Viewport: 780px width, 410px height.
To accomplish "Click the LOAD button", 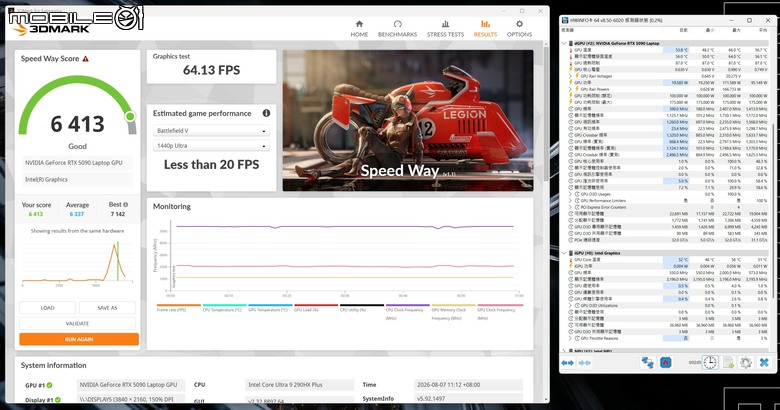I will [x=47, y=308].
